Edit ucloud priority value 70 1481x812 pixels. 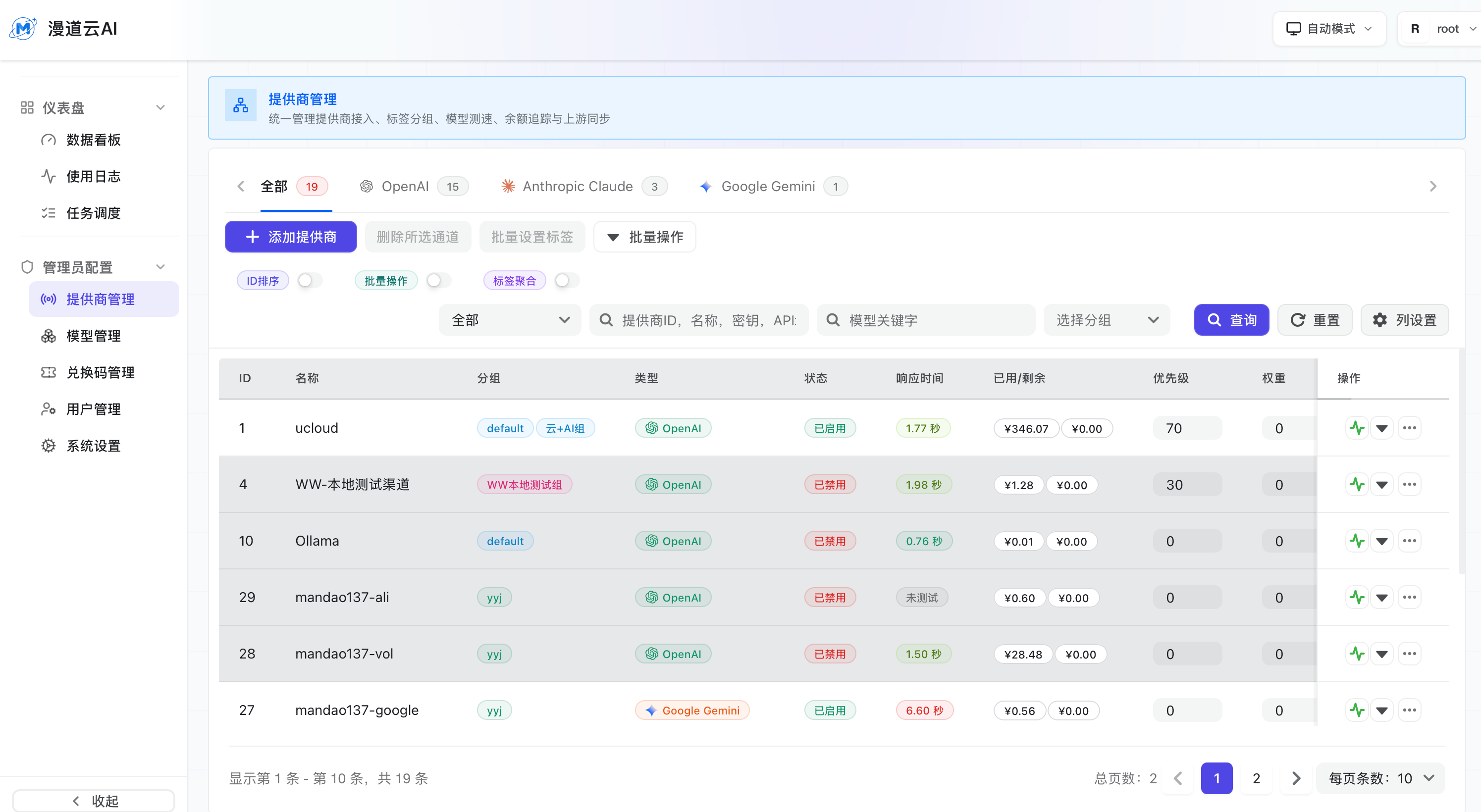coord(1187,428)
